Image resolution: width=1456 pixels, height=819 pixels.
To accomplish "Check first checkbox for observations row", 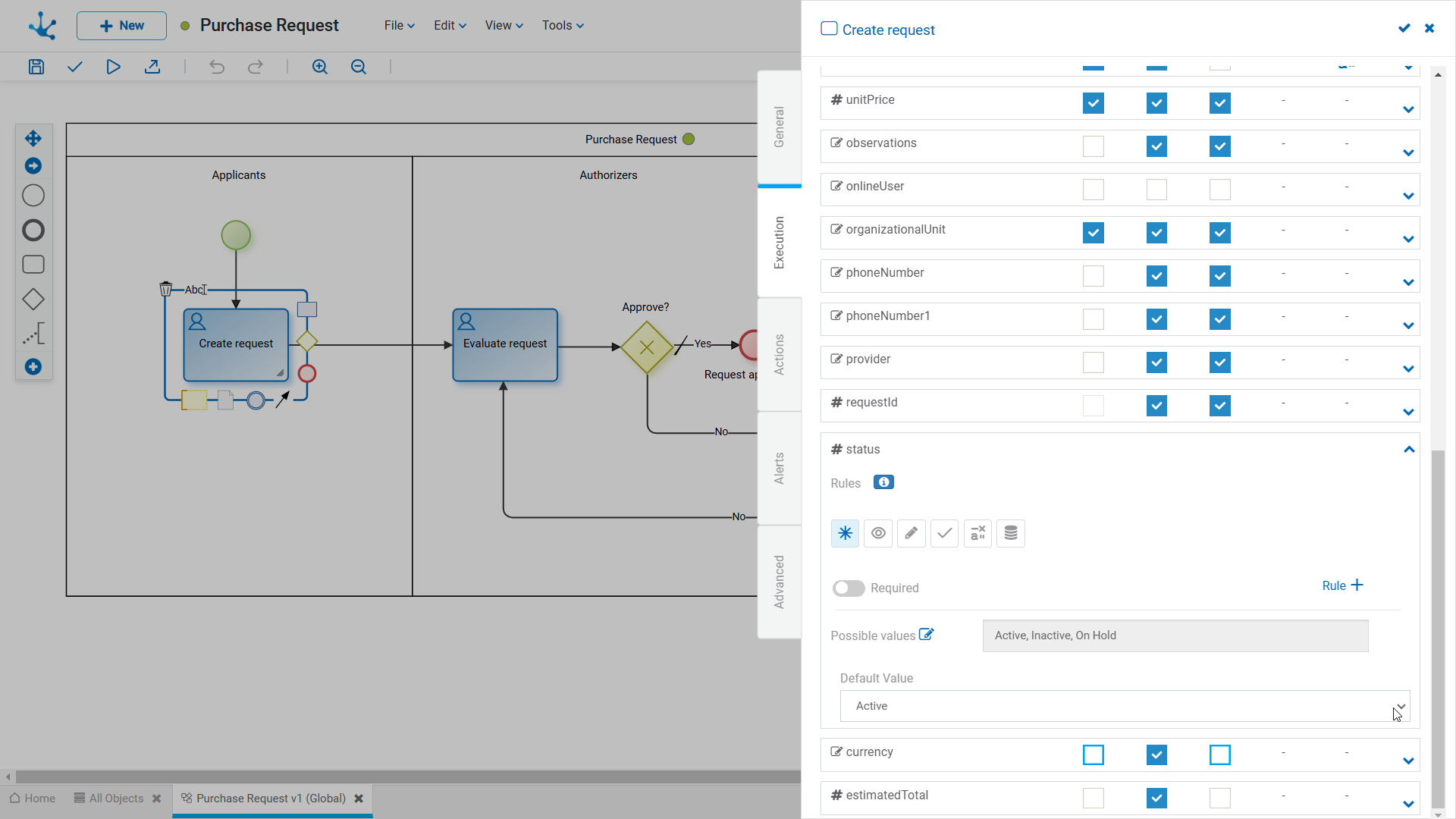I will coord(1093,146).
